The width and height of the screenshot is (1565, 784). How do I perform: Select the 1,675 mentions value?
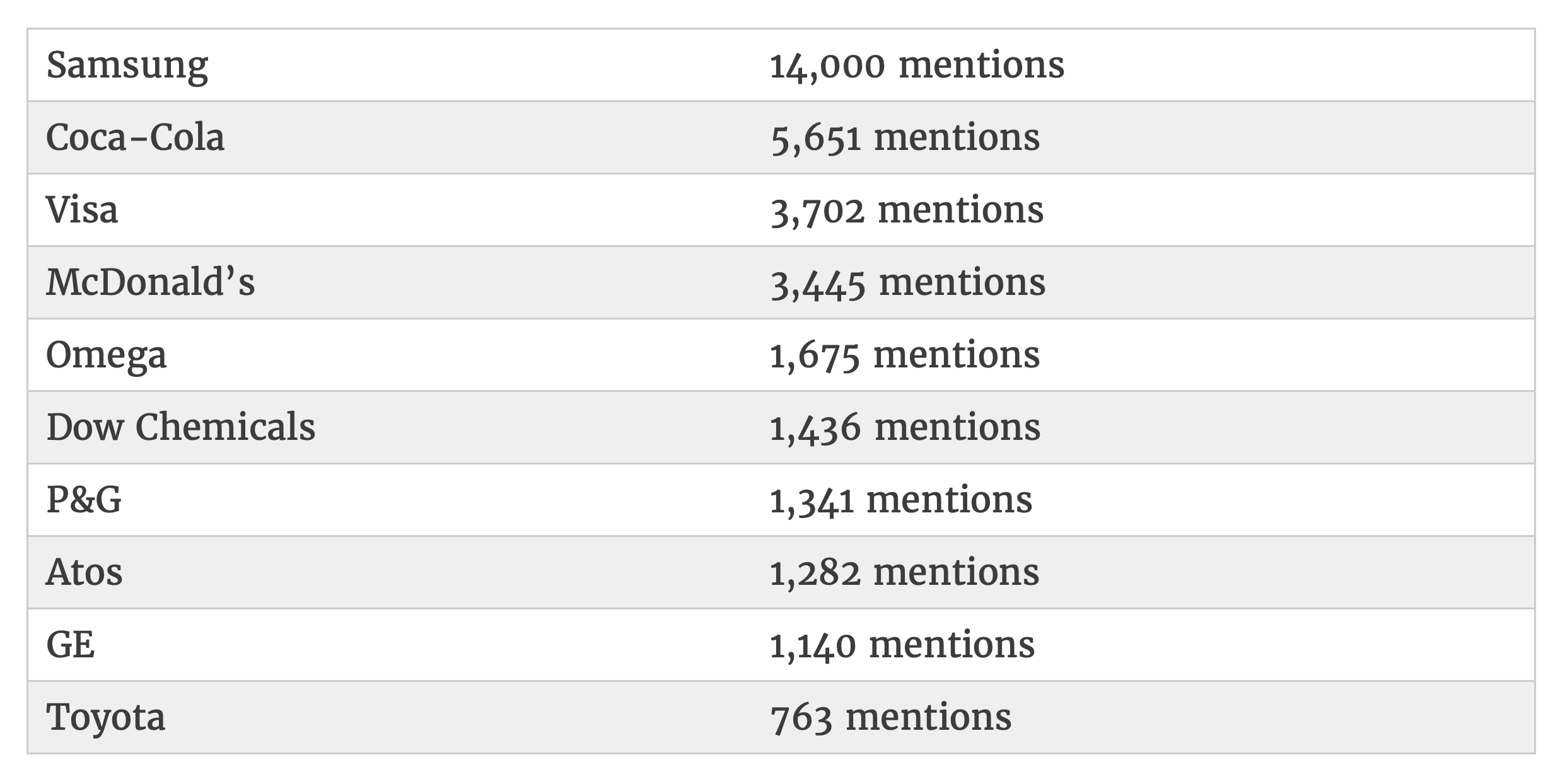pos(905,355)
